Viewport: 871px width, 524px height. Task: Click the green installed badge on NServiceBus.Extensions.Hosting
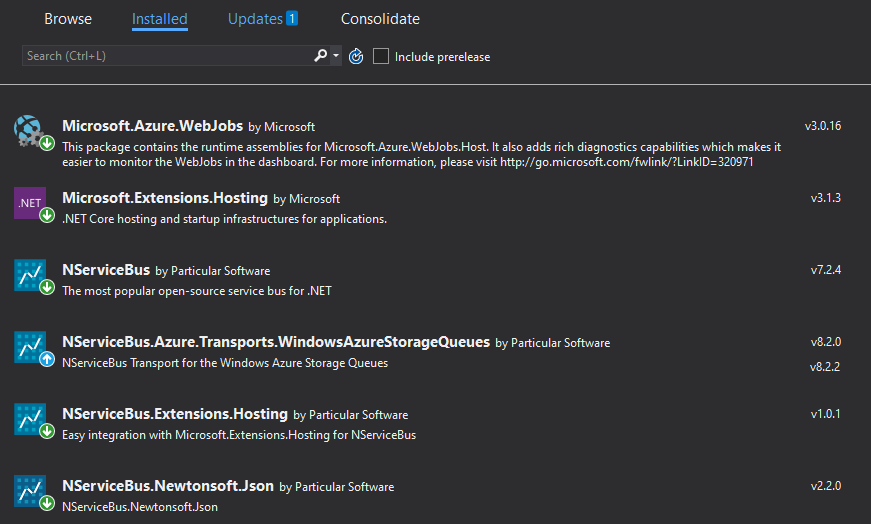47,431
